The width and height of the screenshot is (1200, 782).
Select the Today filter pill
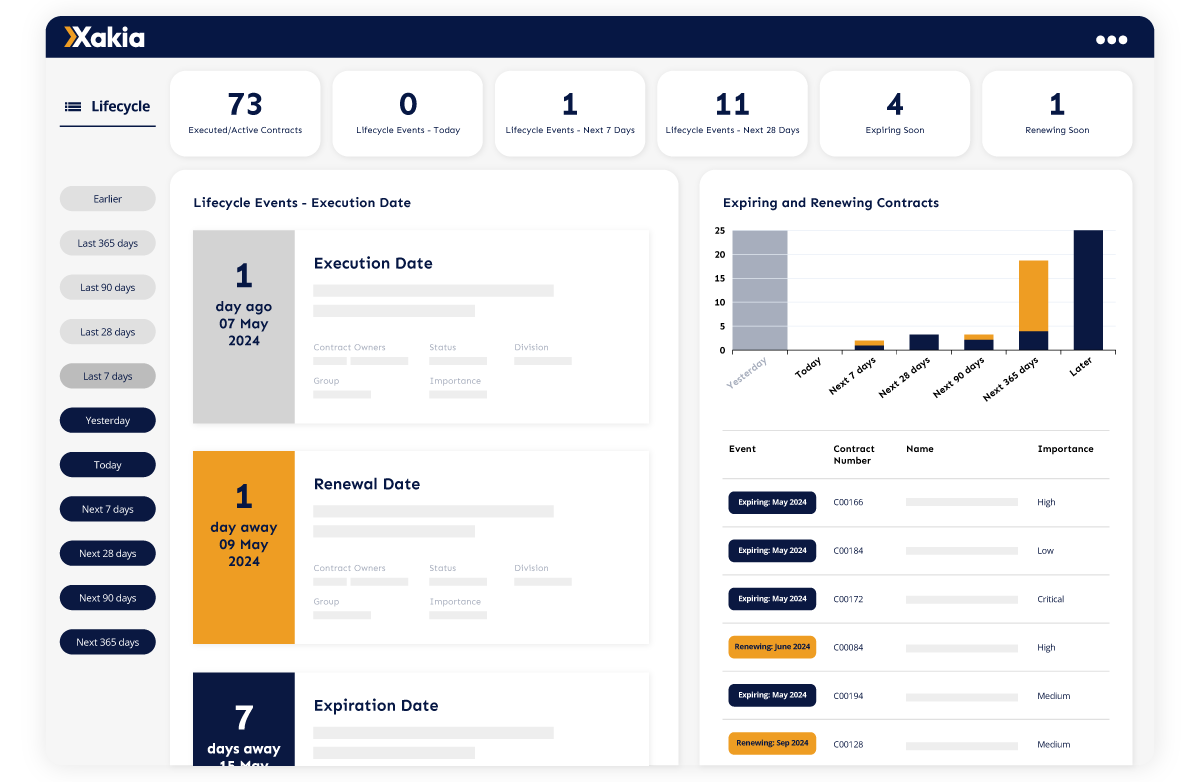pyautogui.click(x=108, y=465)
